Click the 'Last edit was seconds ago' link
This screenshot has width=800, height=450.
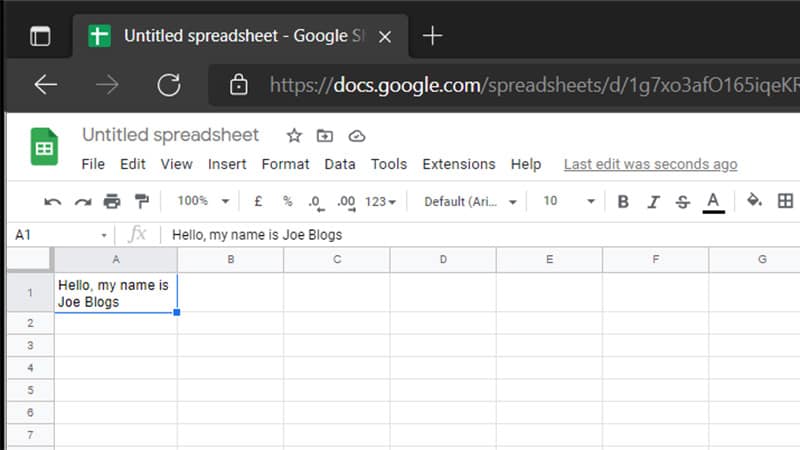650,164
